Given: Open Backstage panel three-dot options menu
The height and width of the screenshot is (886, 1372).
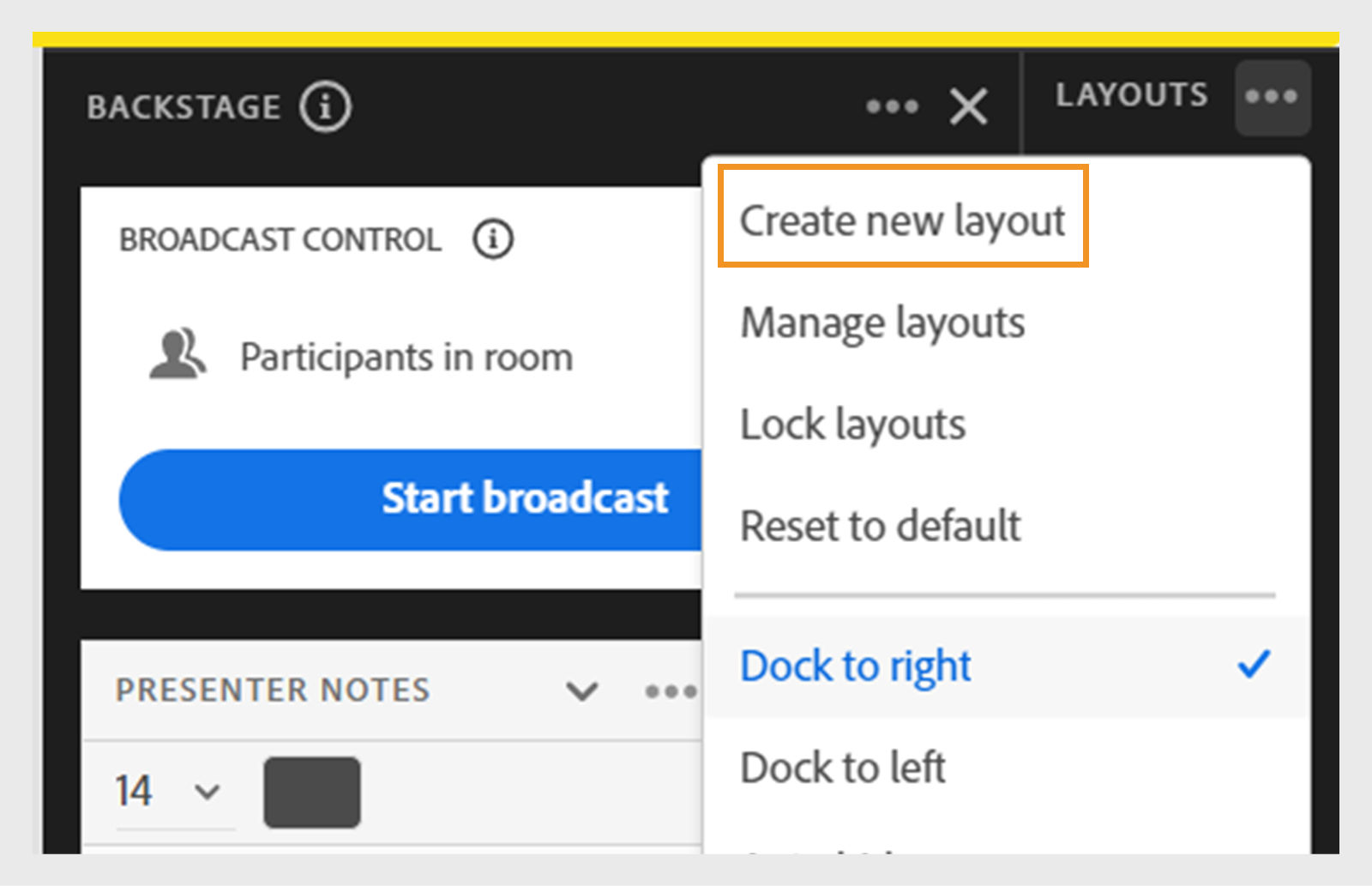Looking at the screenshot, I should pos(892,107).
